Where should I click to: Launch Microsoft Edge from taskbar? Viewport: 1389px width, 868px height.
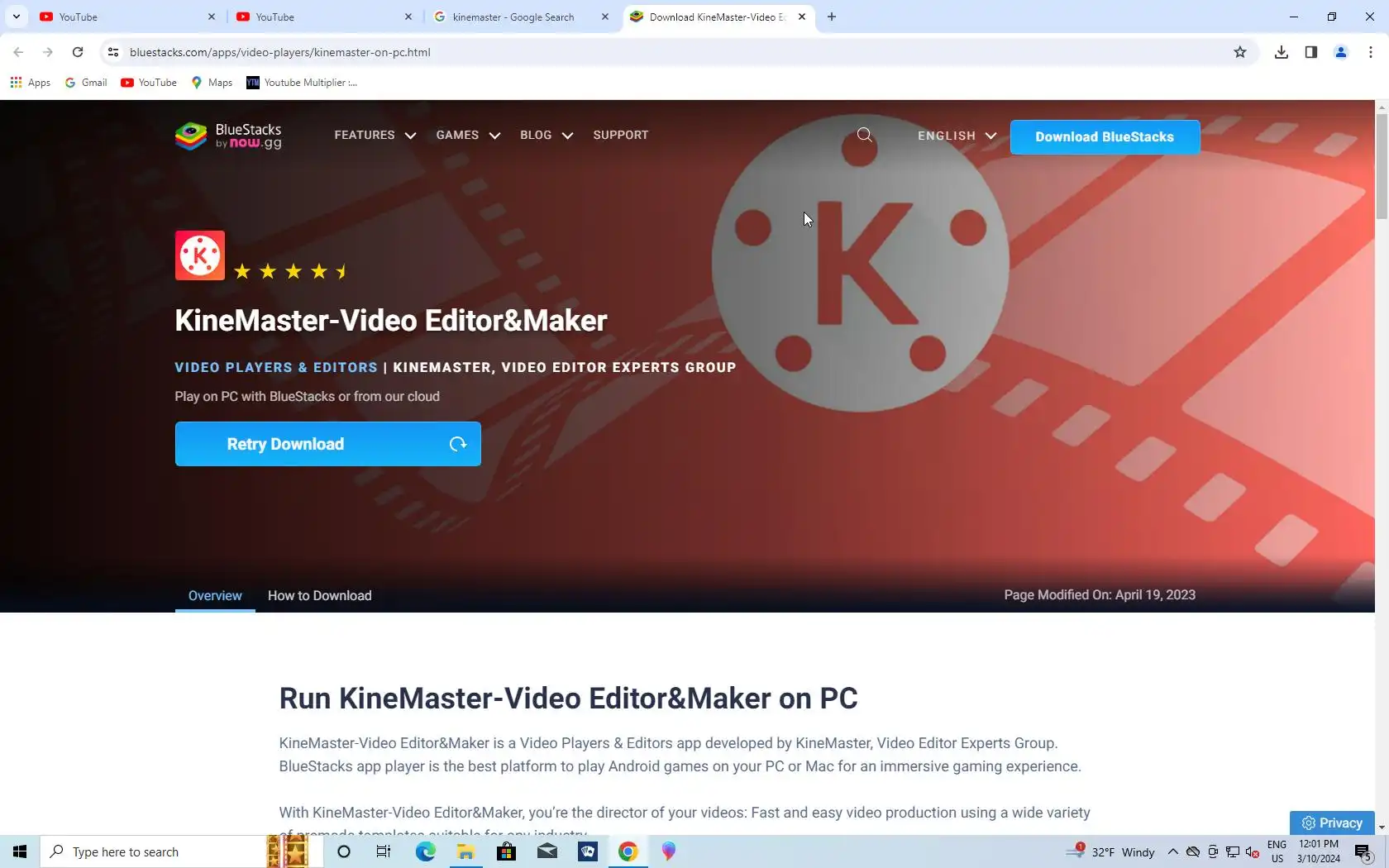pyautogui.click(x=425, y=851)
